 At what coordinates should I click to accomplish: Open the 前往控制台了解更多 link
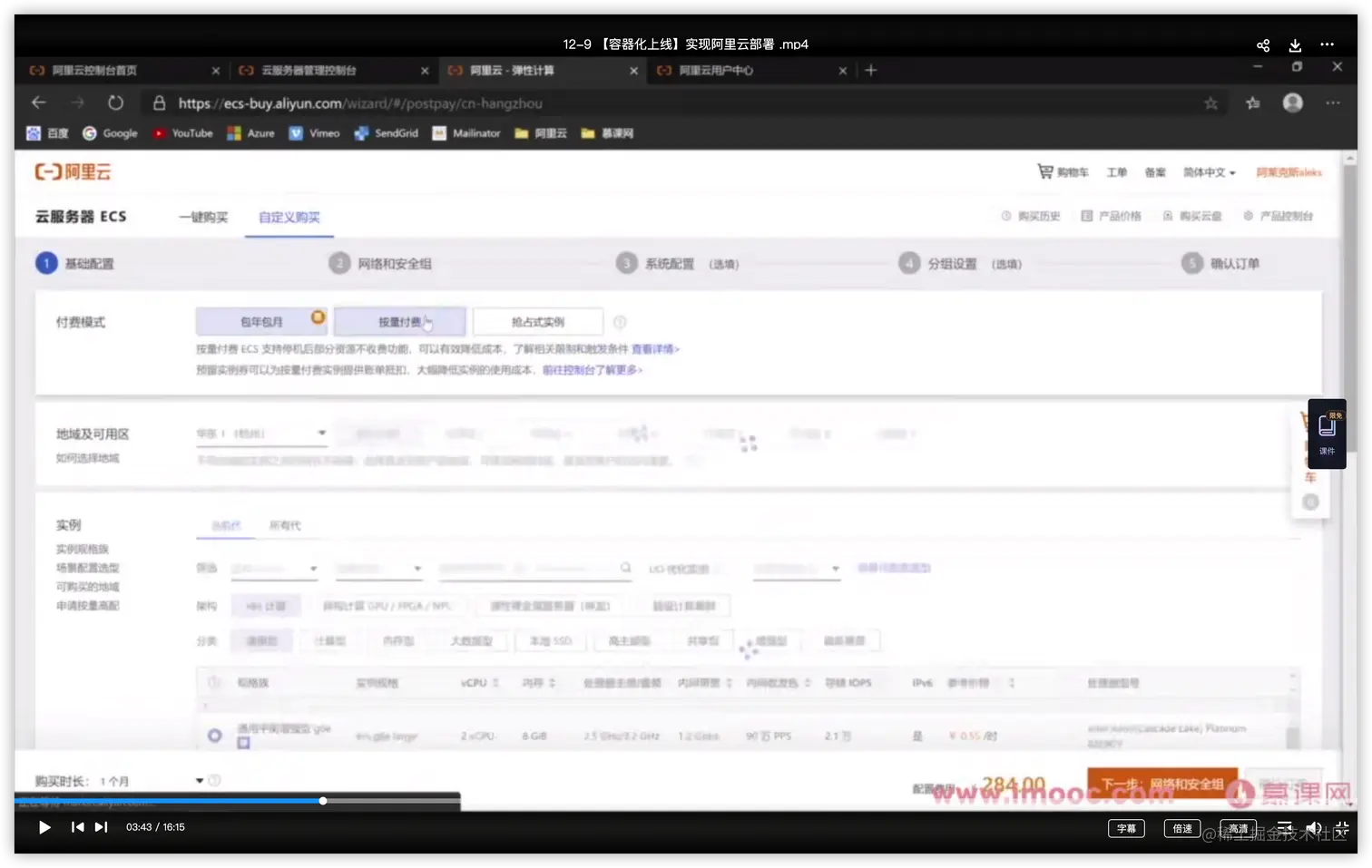592,370
